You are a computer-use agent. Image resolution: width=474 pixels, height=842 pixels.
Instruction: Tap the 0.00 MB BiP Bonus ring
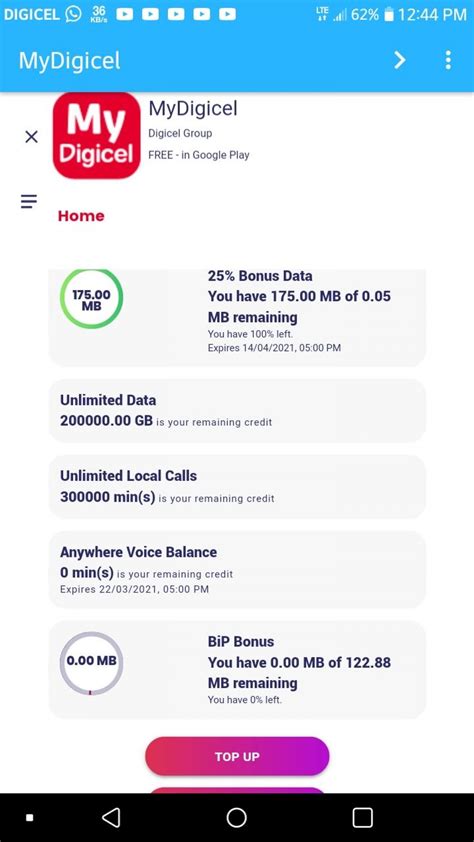pyautogui.click(x=91, y=663)
